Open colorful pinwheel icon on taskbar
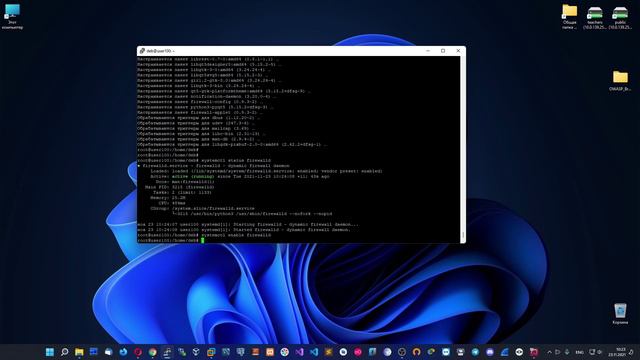640x360 pixels. coord(284,352)
